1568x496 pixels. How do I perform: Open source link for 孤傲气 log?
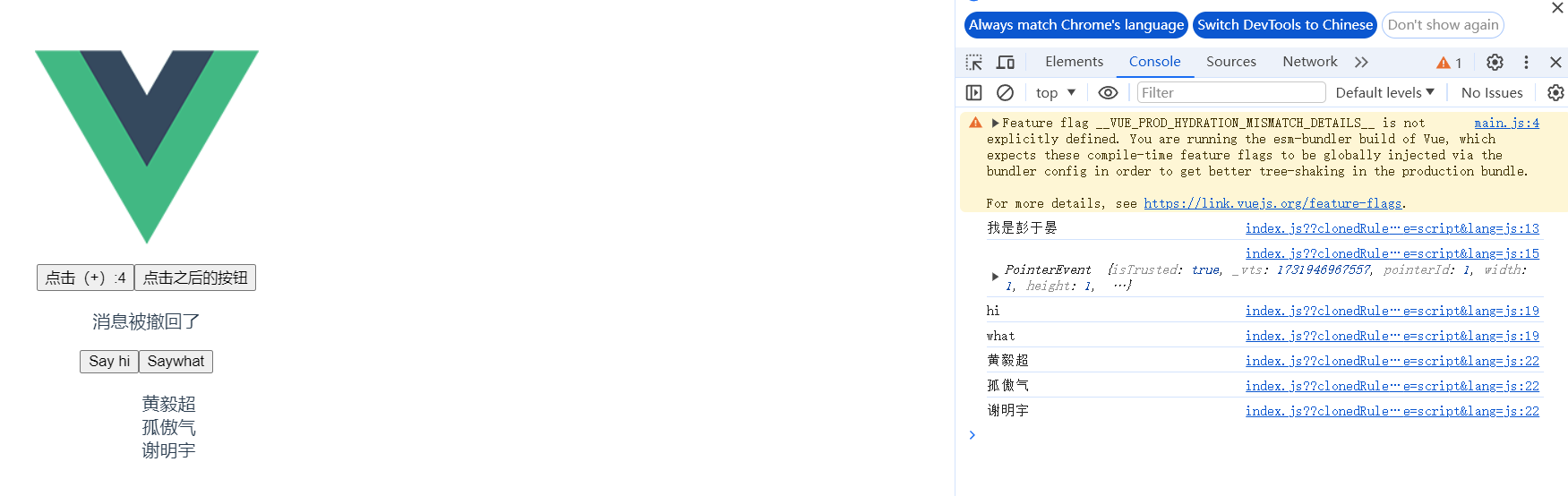(x=1392, y=386)
